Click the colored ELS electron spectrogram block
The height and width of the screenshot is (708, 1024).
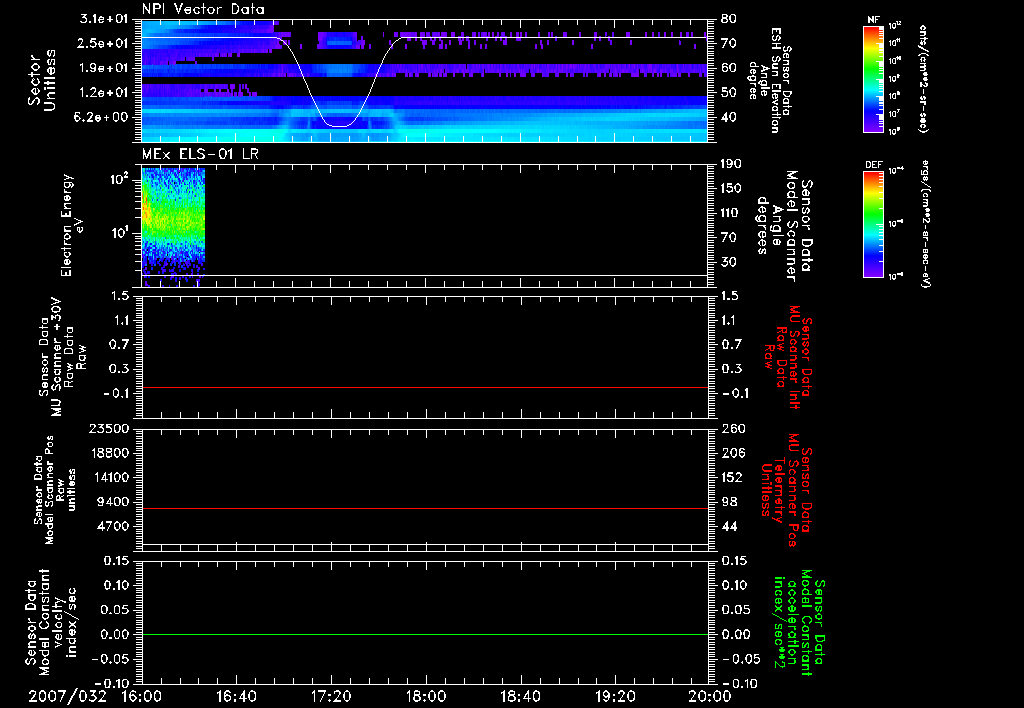[x=173, y=227]
